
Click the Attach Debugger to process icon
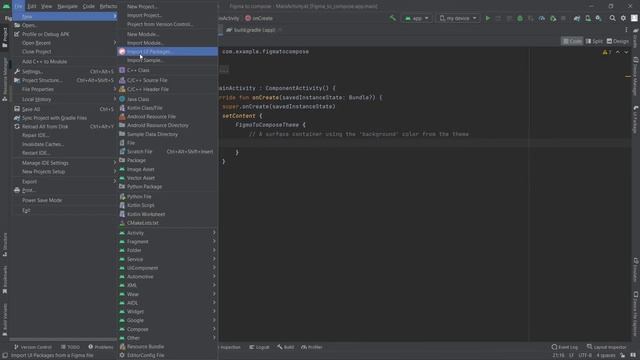tap(553, 18)
